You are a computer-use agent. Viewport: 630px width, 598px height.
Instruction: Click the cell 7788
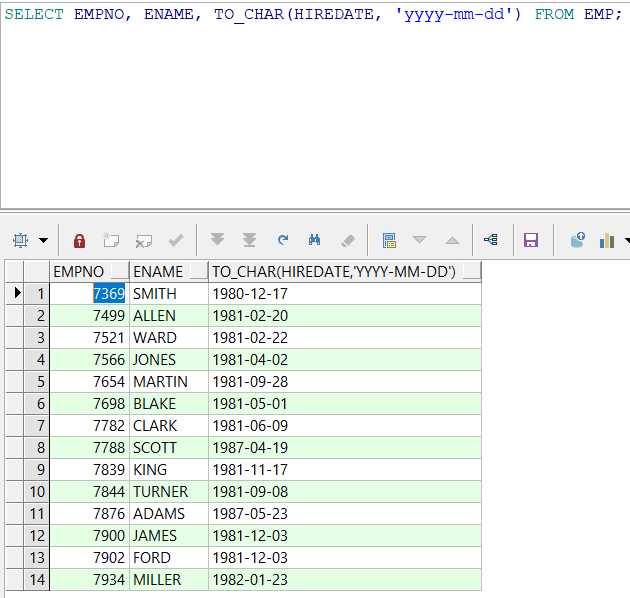point(90,448)
